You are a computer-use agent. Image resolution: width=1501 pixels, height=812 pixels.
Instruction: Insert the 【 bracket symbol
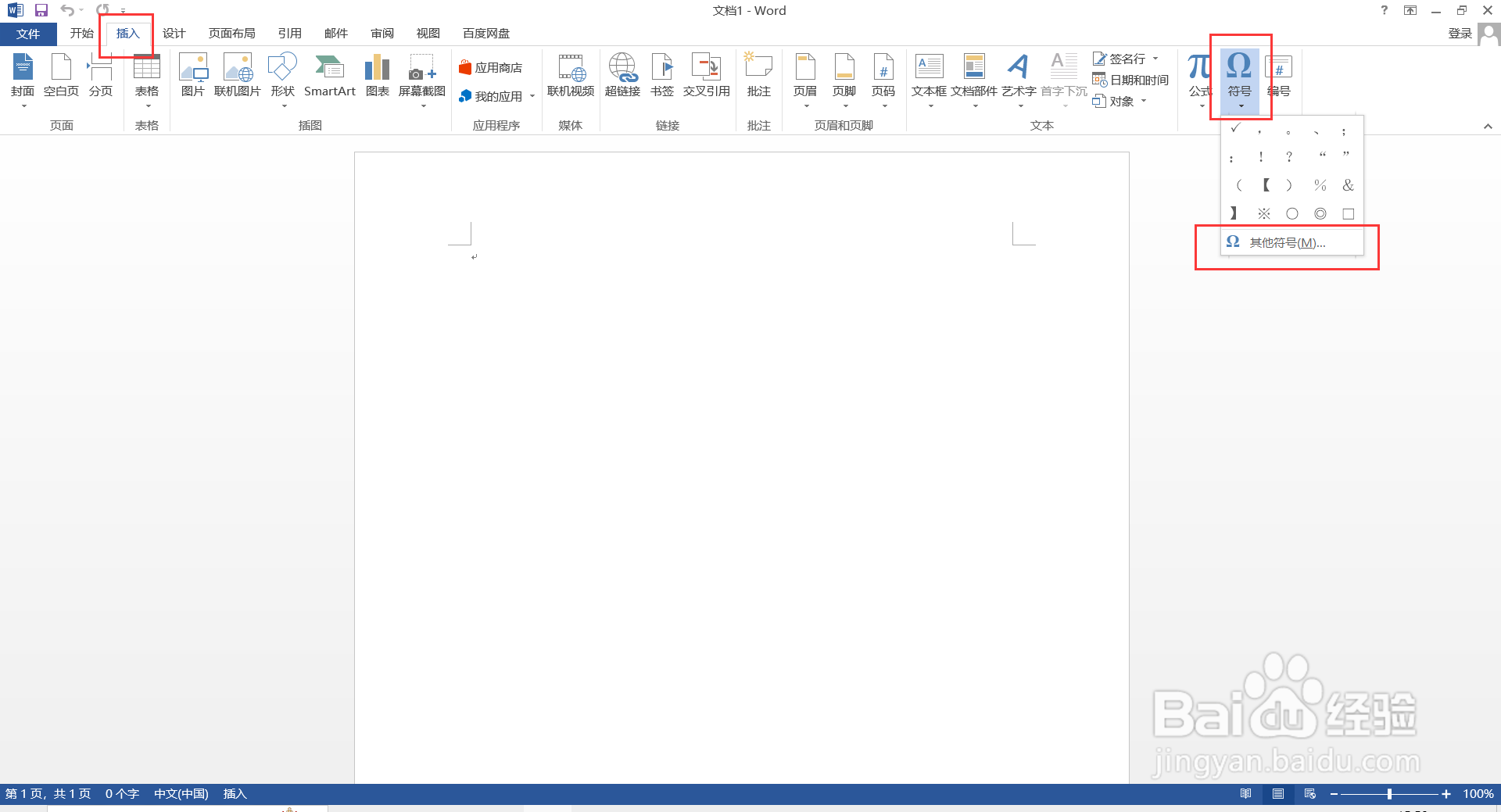click(x=1266, y=185)
